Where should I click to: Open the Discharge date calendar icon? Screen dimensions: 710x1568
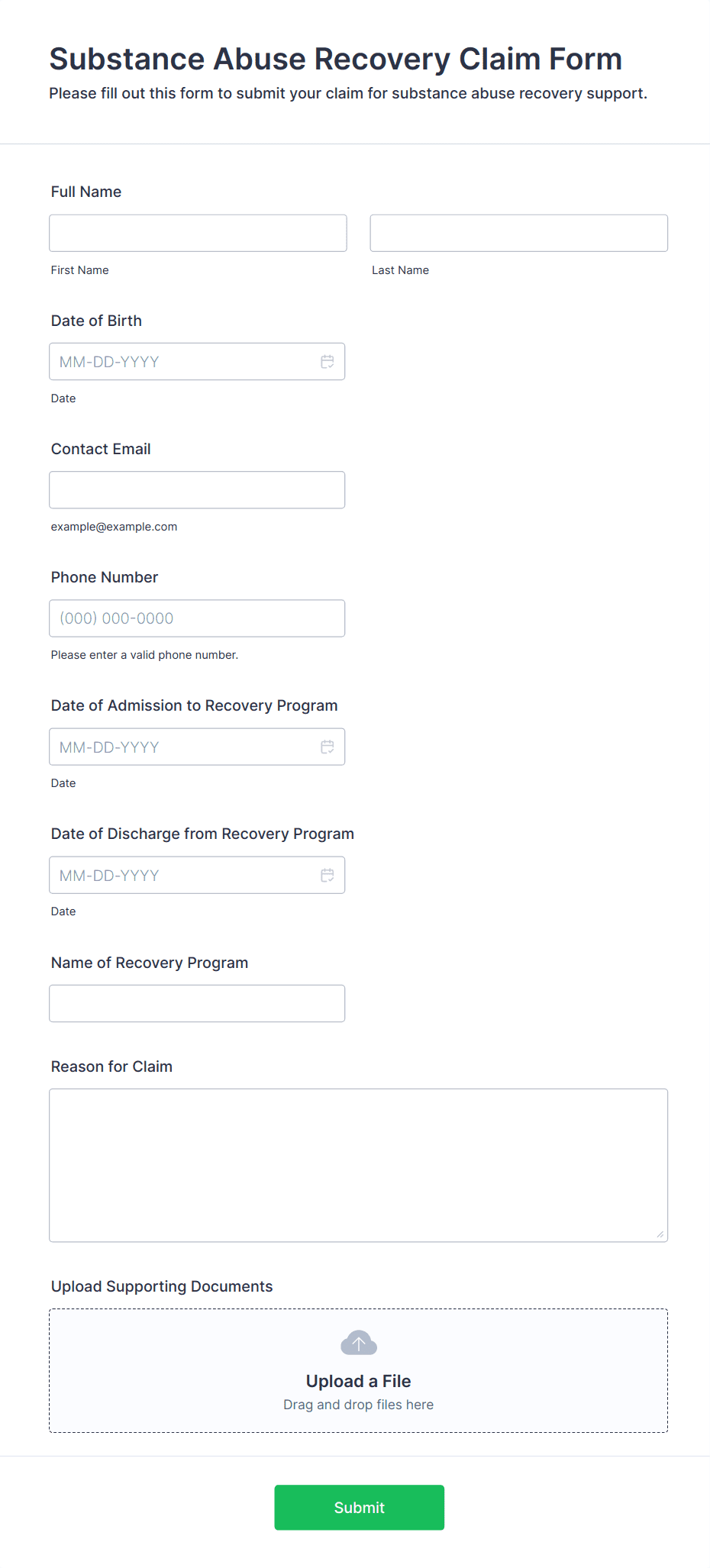(x=328, y=875)
